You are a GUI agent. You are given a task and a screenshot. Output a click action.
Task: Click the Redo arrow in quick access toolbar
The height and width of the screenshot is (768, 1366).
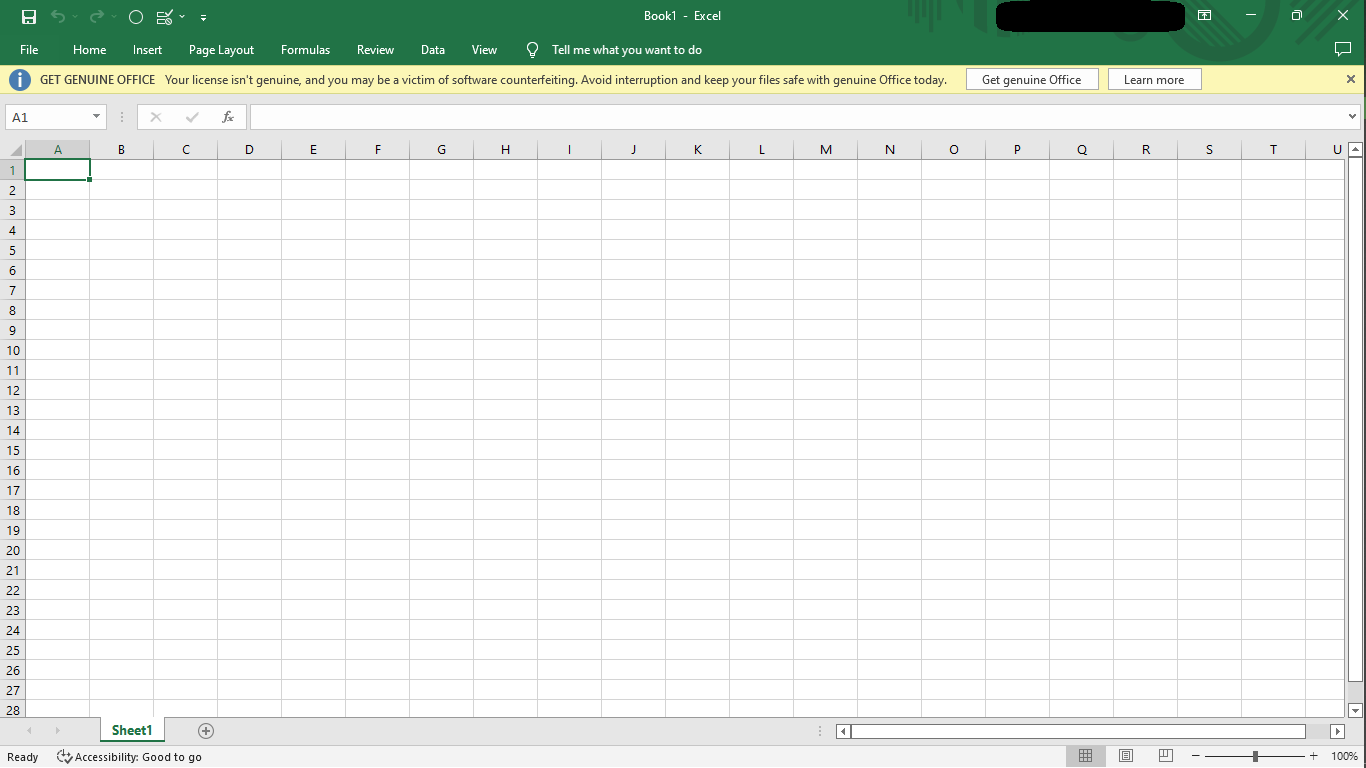pyautogui.click(x=97, y=17)
